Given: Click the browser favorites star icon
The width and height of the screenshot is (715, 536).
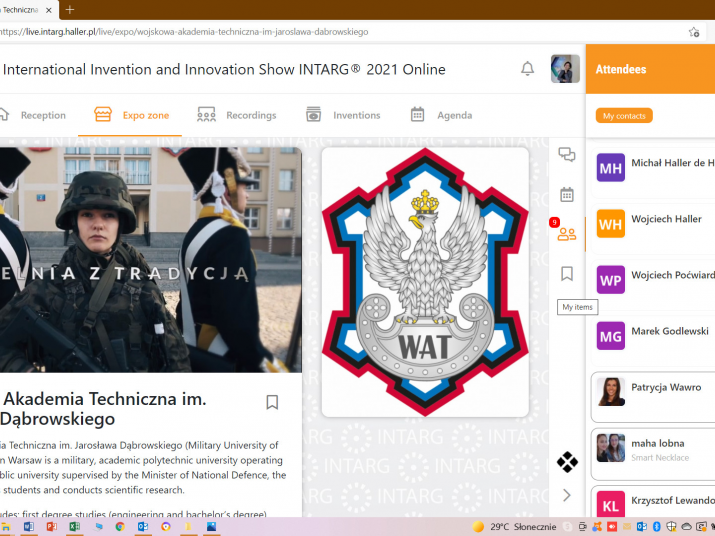Looking at the screenshot, I should (694, 32).
